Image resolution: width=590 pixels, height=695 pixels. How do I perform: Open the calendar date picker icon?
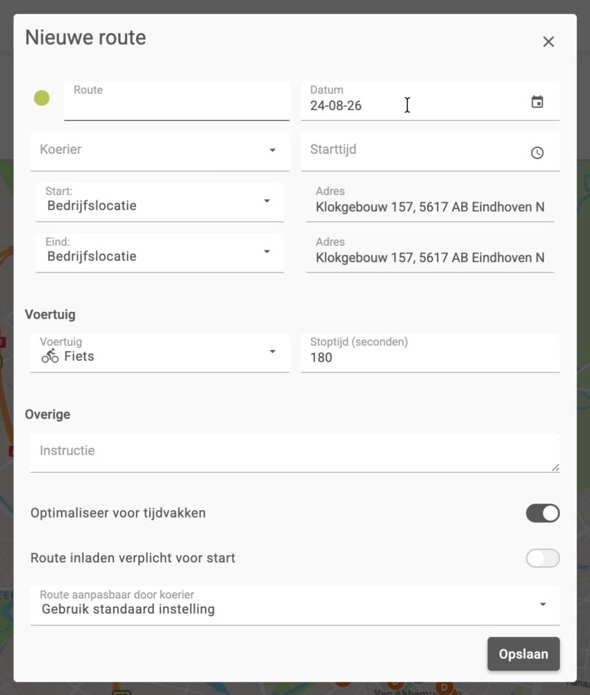point(537,102)
